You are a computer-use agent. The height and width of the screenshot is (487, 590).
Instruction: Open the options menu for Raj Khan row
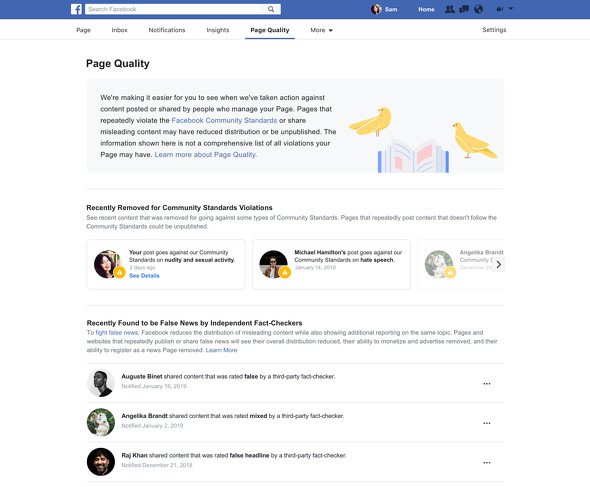pyautogui.click(x=487, y=463)
